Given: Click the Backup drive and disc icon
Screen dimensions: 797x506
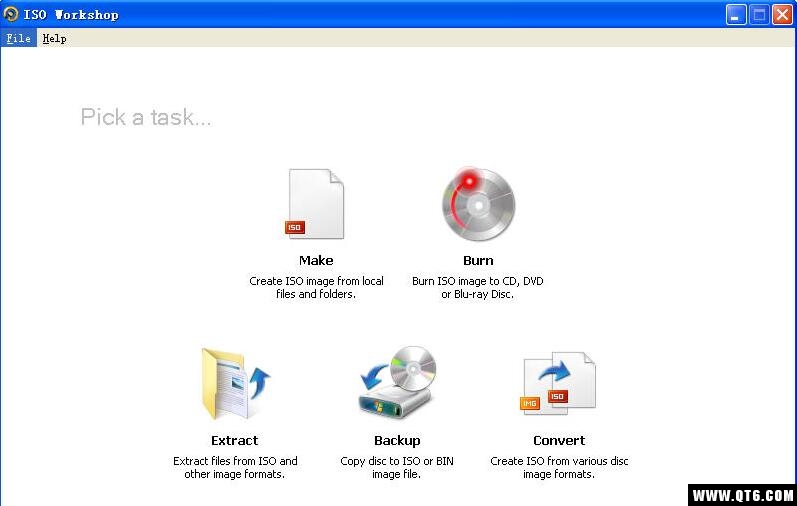Looking at the screenshot, I should tap(397, 382).
